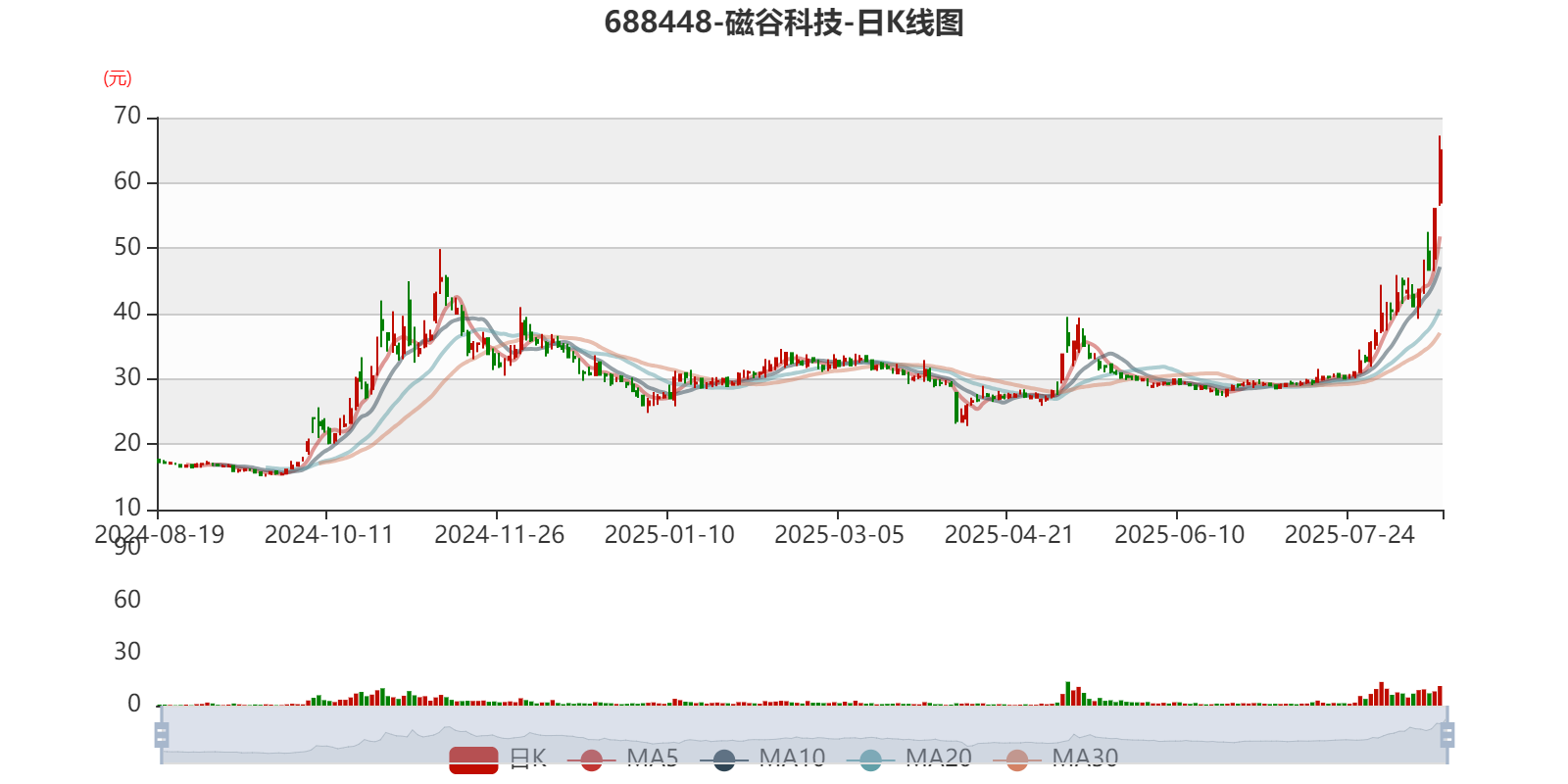The width and height of the screenshot is (1568, 784).
Task: Click the 2025-01-10 date axis label
Action: click(x=669, y=535)
